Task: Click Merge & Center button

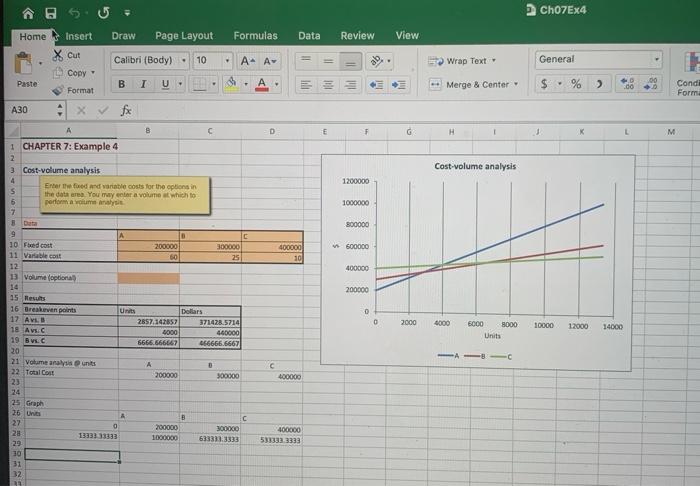Action: click(473, 84)
